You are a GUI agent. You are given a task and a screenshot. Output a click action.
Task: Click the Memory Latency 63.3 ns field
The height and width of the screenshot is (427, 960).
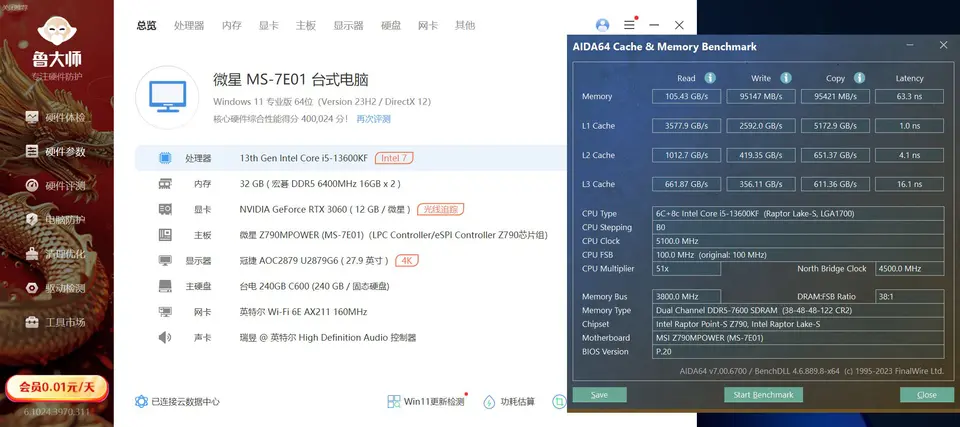[909, 96]
